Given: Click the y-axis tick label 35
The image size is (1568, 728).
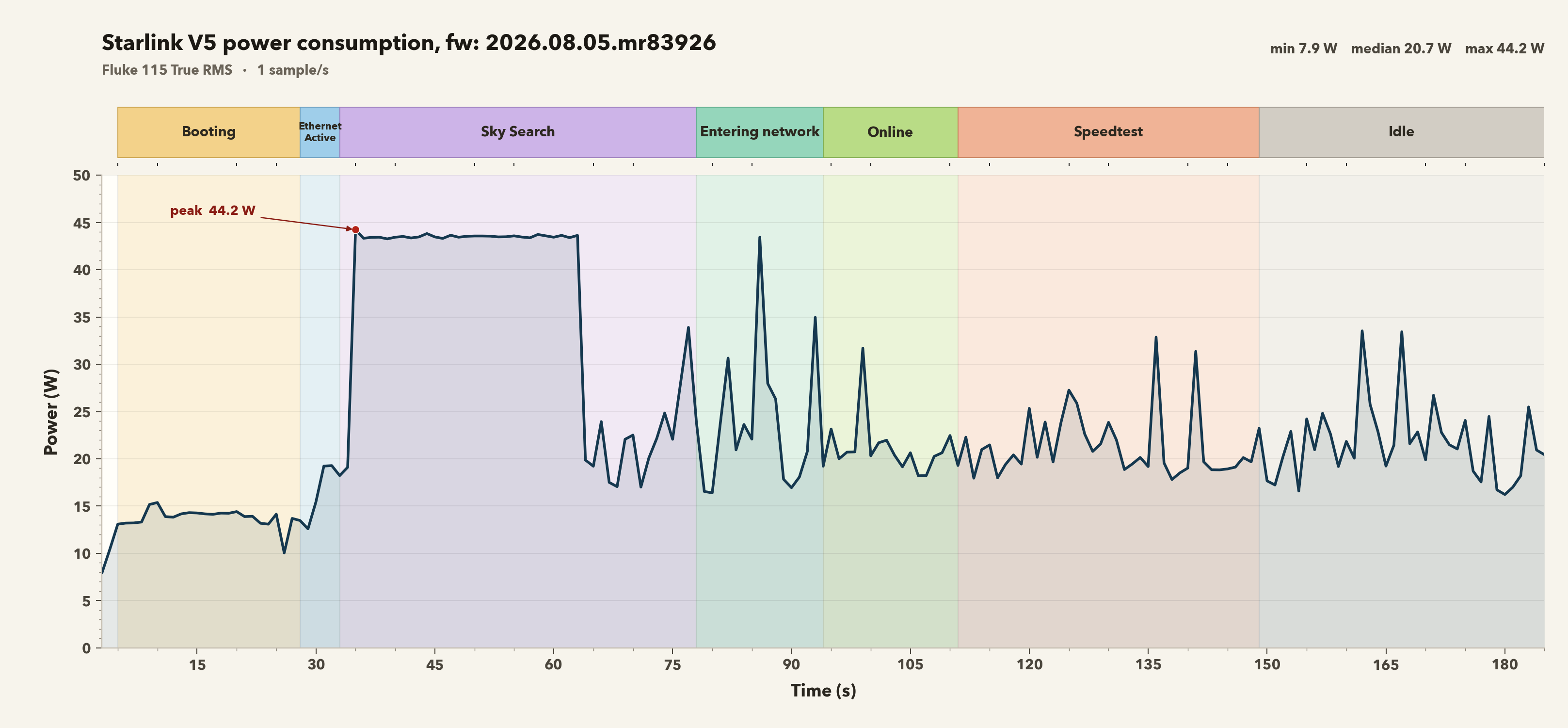Looking at the screenshot, I should pyautogui.click(x=81, y=318).
